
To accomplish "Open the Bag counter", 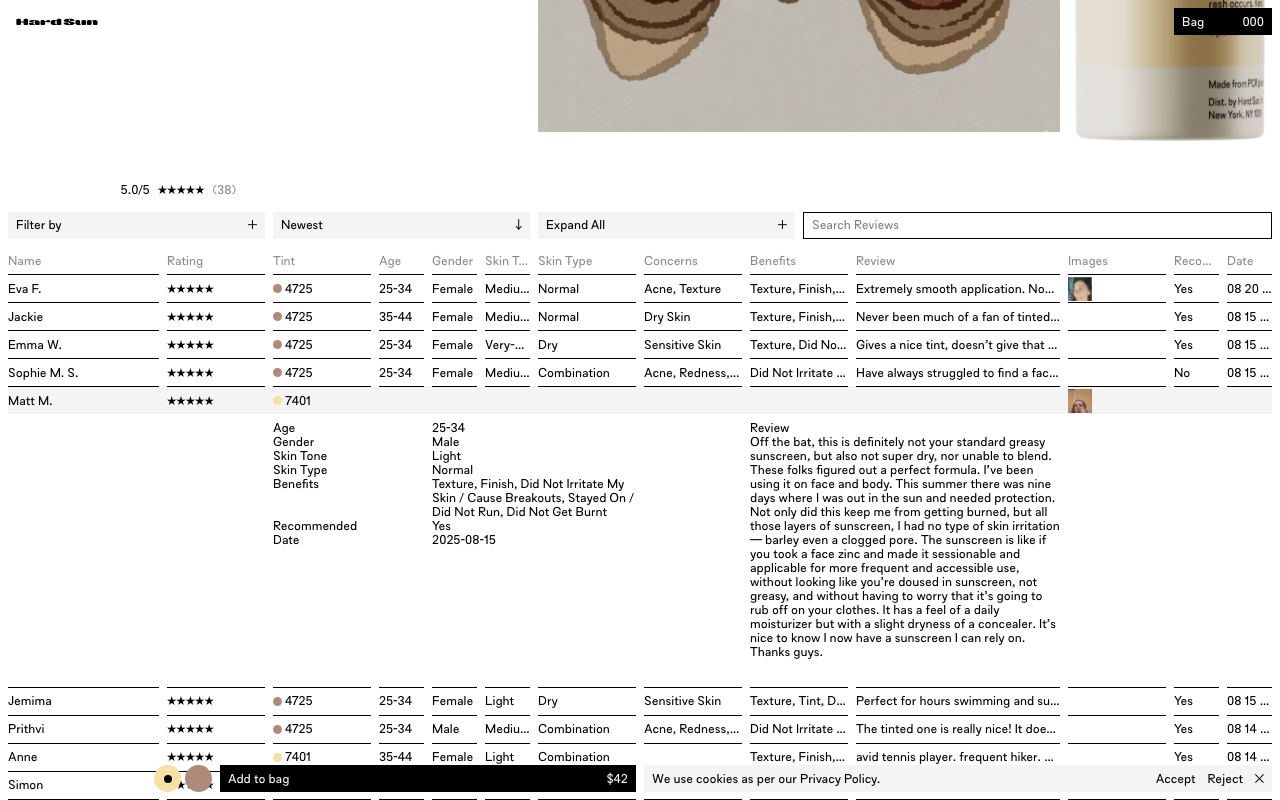I will tap(1222, 22).
